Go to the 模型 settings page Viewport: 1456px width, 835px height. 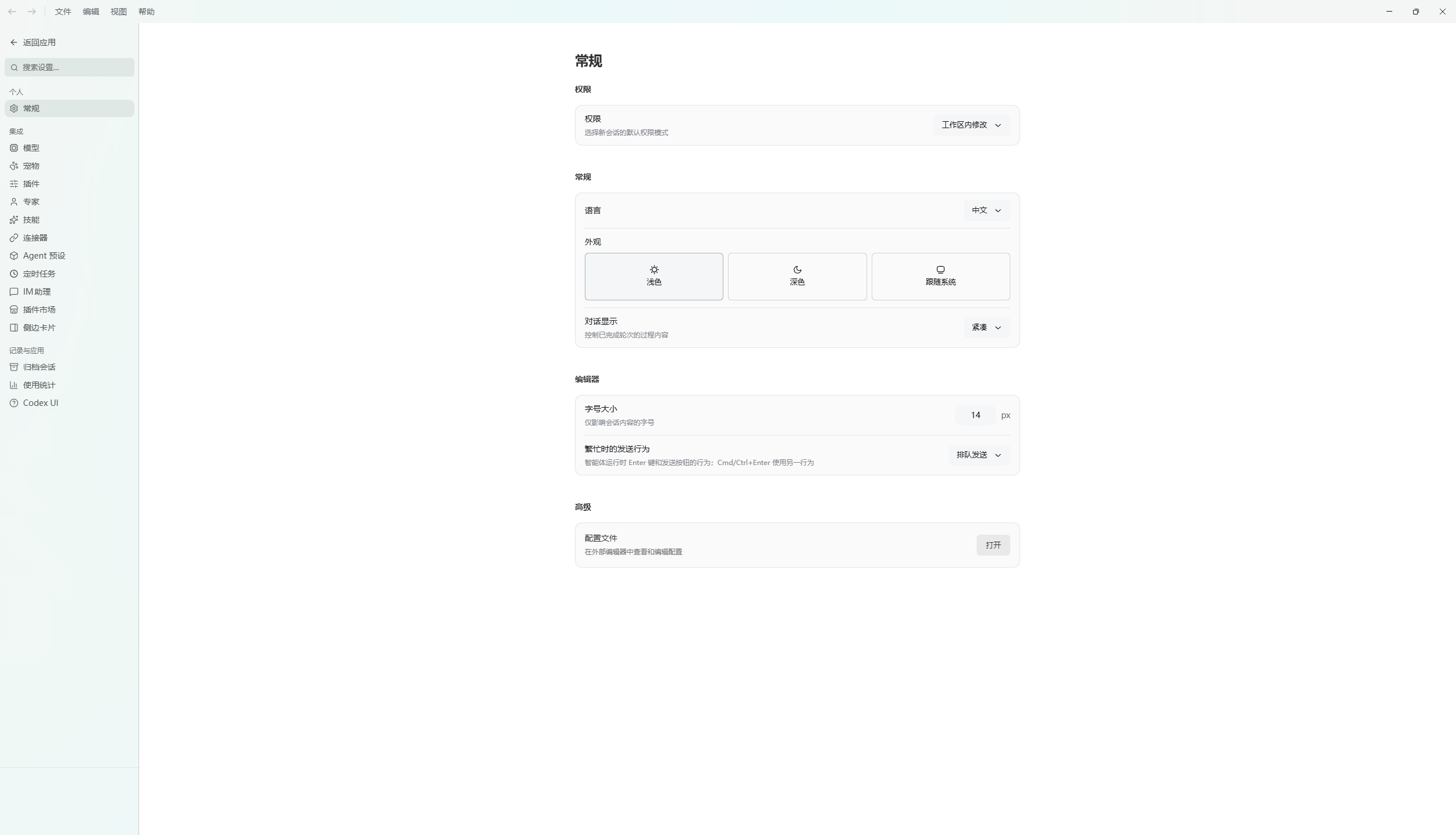70,148
